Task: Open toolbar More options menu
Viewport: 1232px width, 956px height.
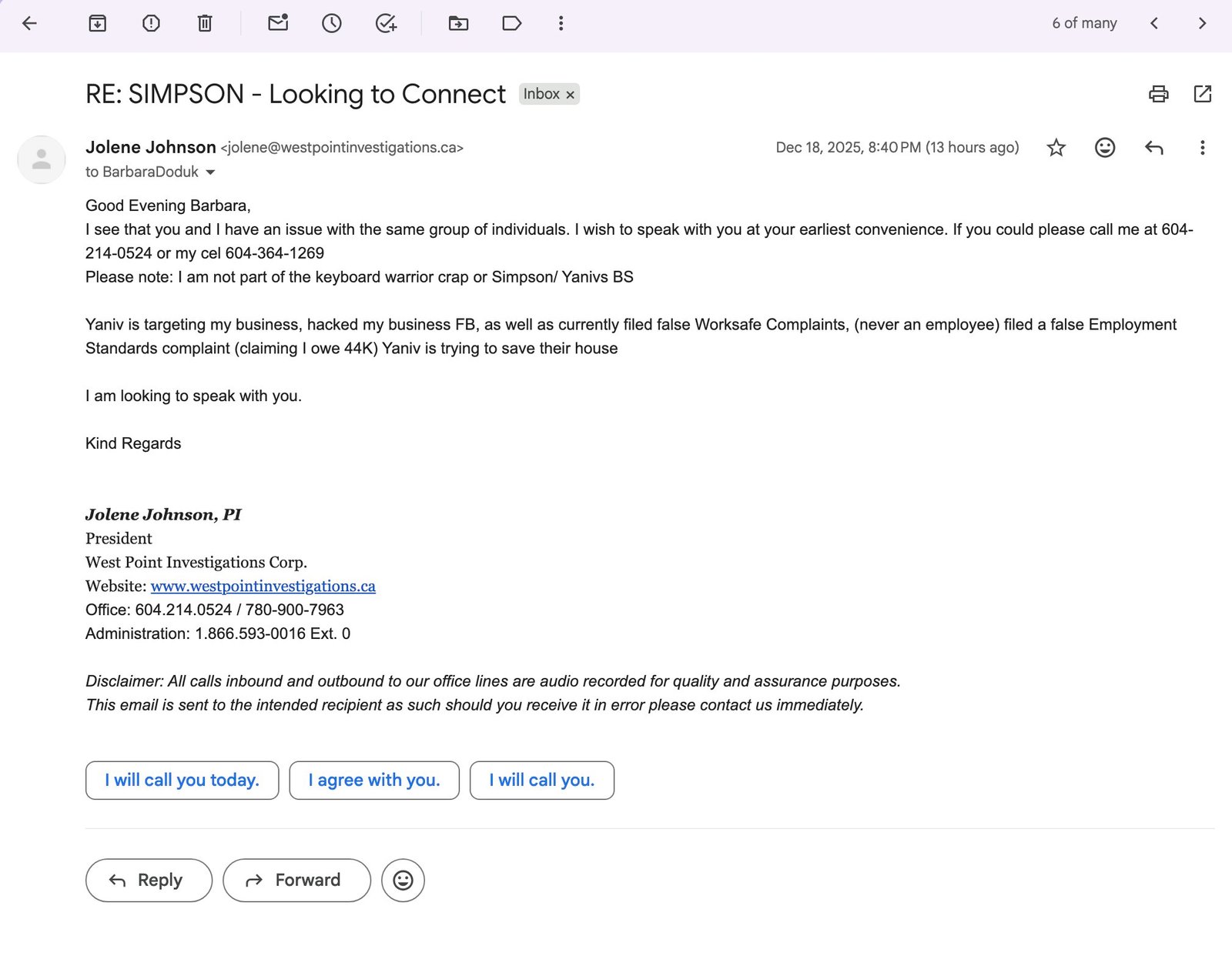Action: (x=561, y=23)
